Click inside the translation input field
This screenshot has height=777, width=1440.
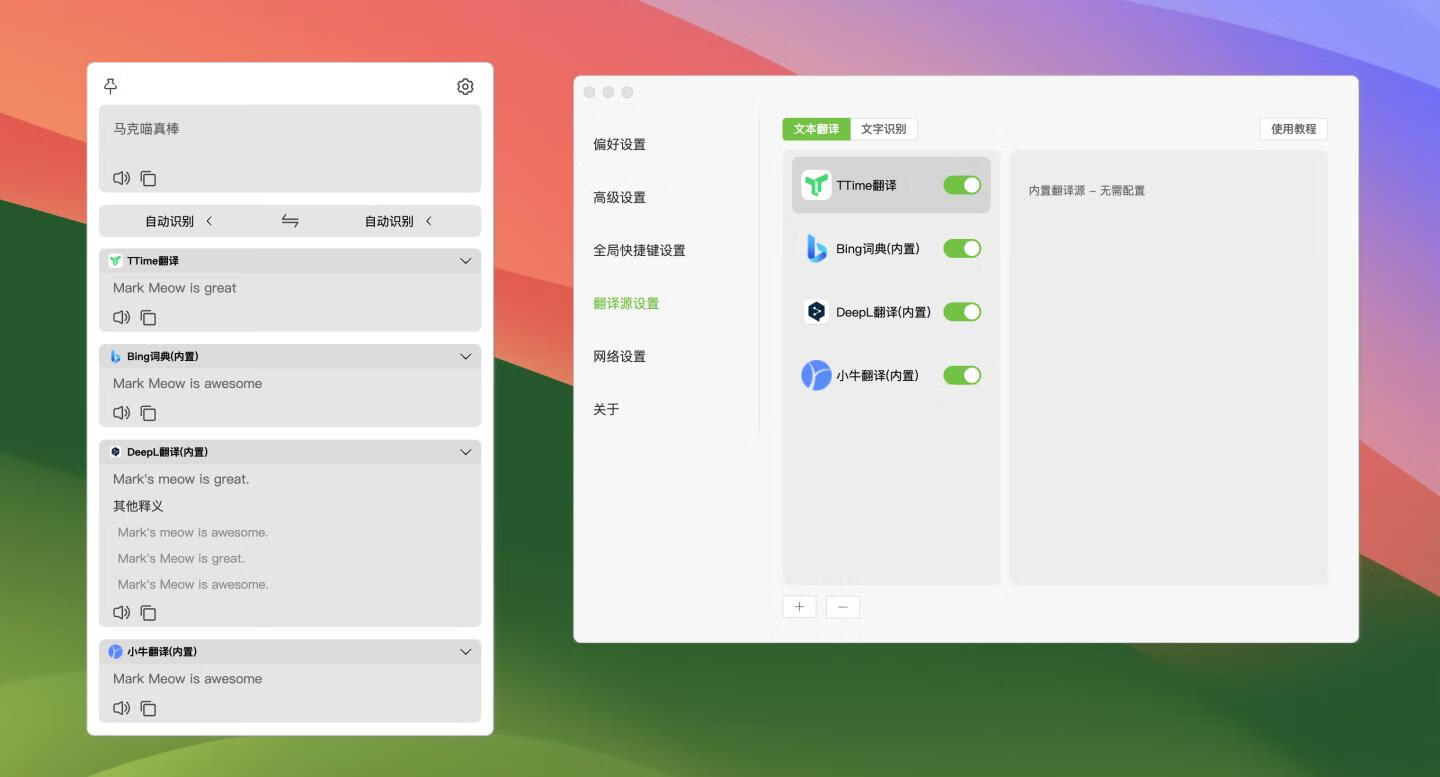click(x=290, y=140)
